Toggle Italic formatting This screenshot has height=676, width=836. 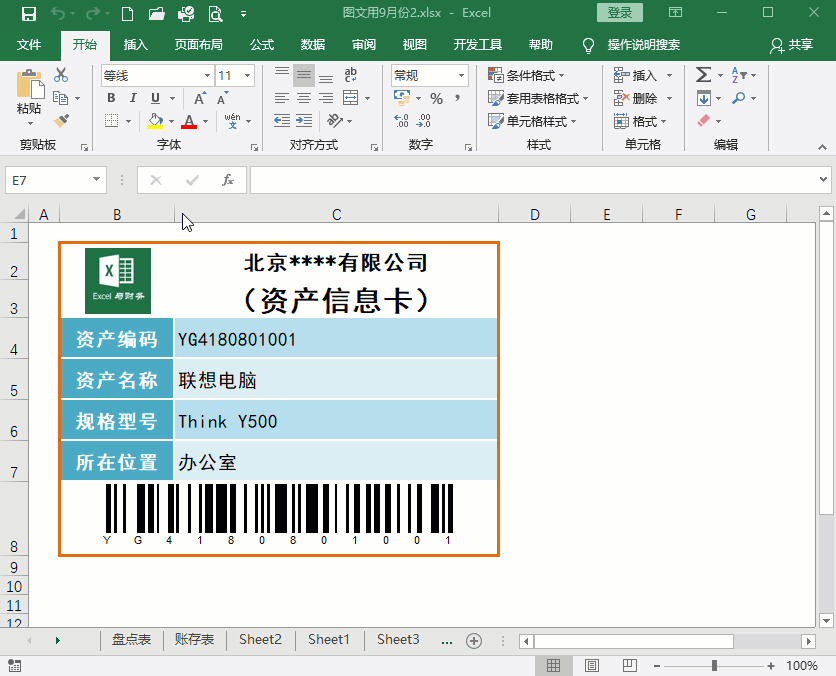click(133, 98)
